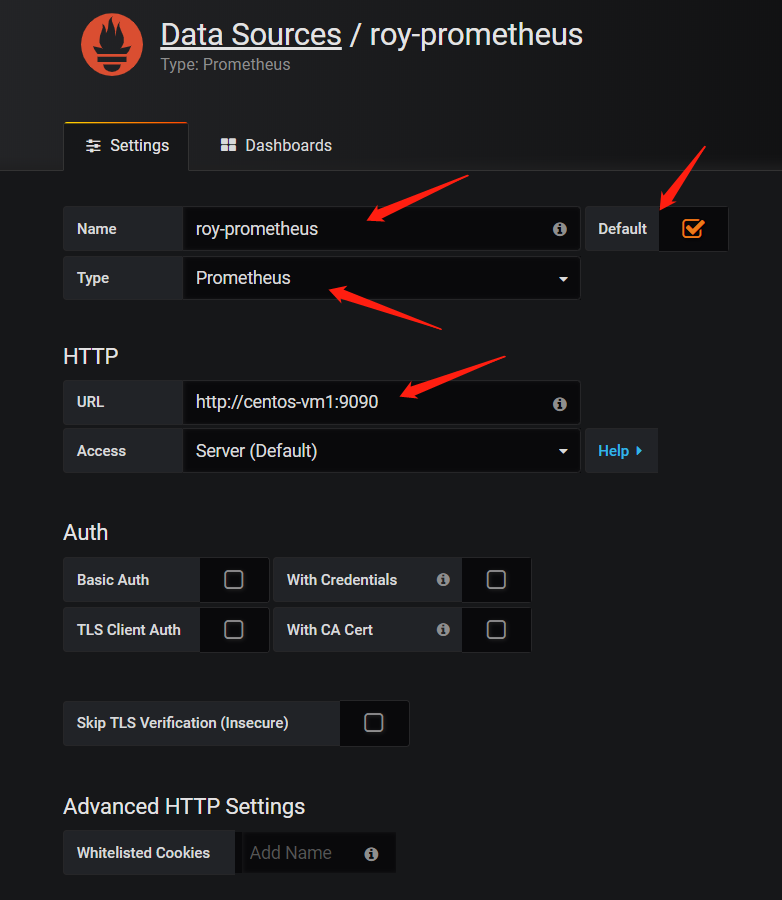Click the 'HTTP' section heading
This screenshot has height=900, width=782.
(91, 356)
